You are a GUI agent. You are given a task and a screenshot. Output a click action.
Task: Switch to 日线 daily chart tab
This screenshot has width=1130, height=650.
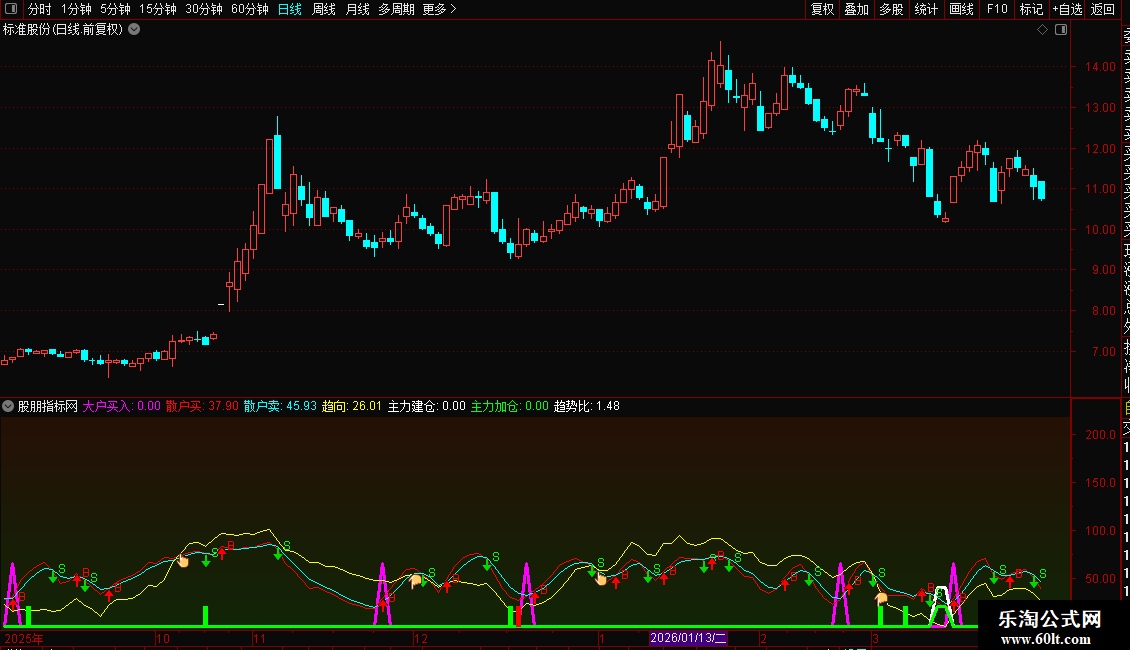[290, 9]
